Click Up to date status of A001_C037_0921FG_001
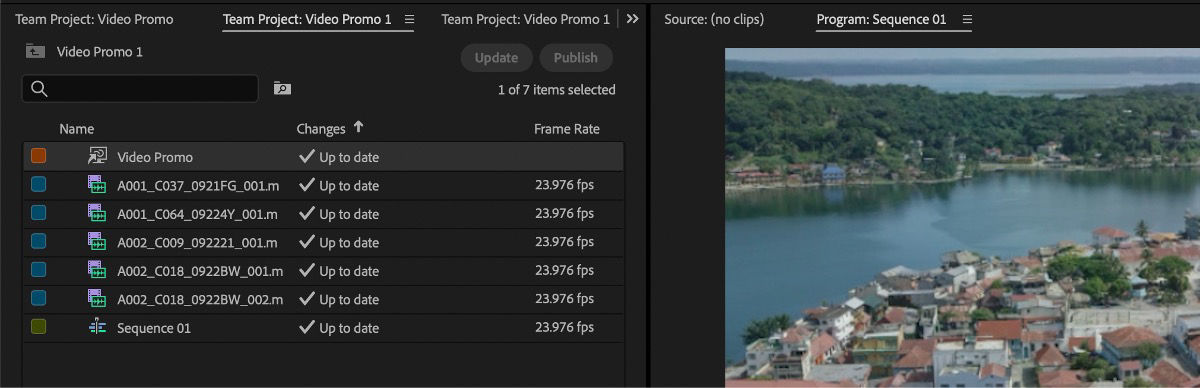 339,185
